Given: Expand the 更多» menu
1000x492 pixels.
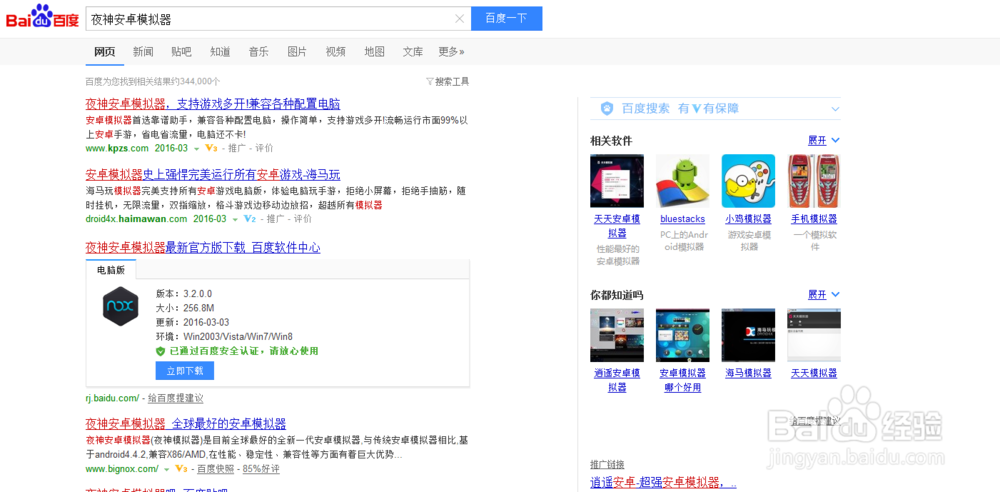Looking at the screenshot, I should pos(452,52).
